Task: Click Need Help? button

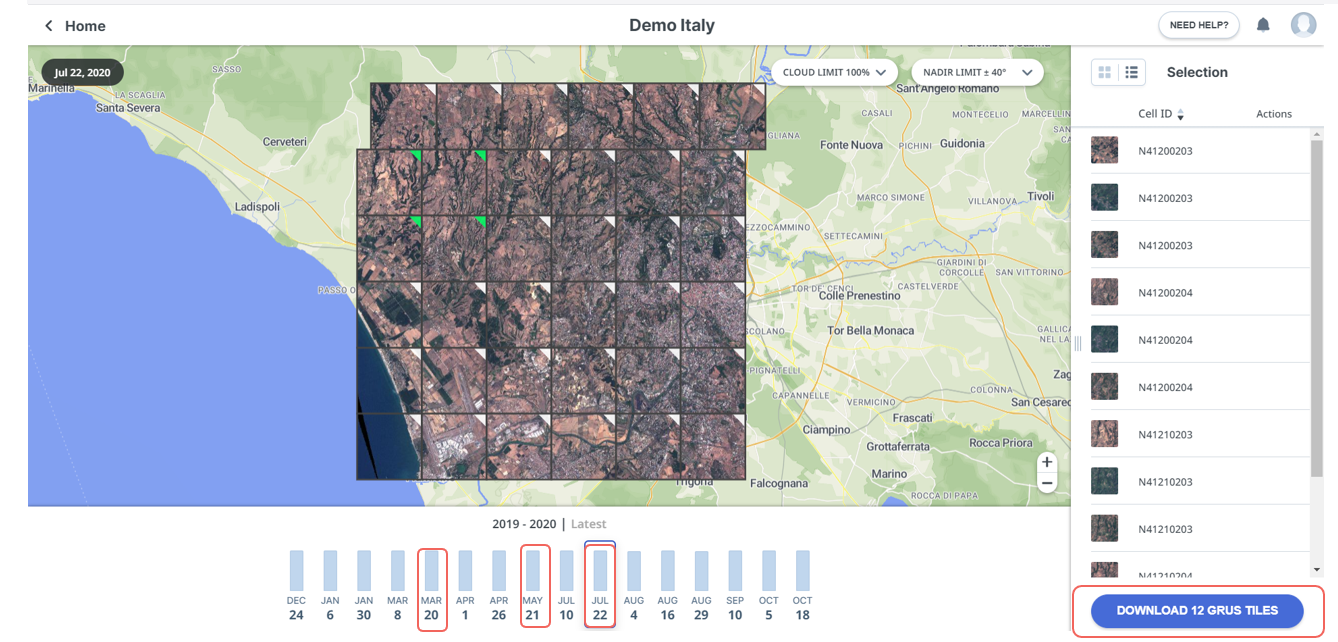Action: coord(1198,25)
